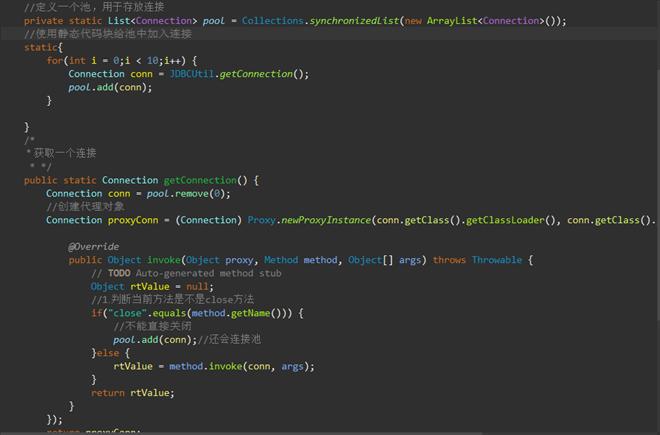This screenshot has height=435, width=660.
Task: Click the Throwable exception type
Action: [499, 260]
